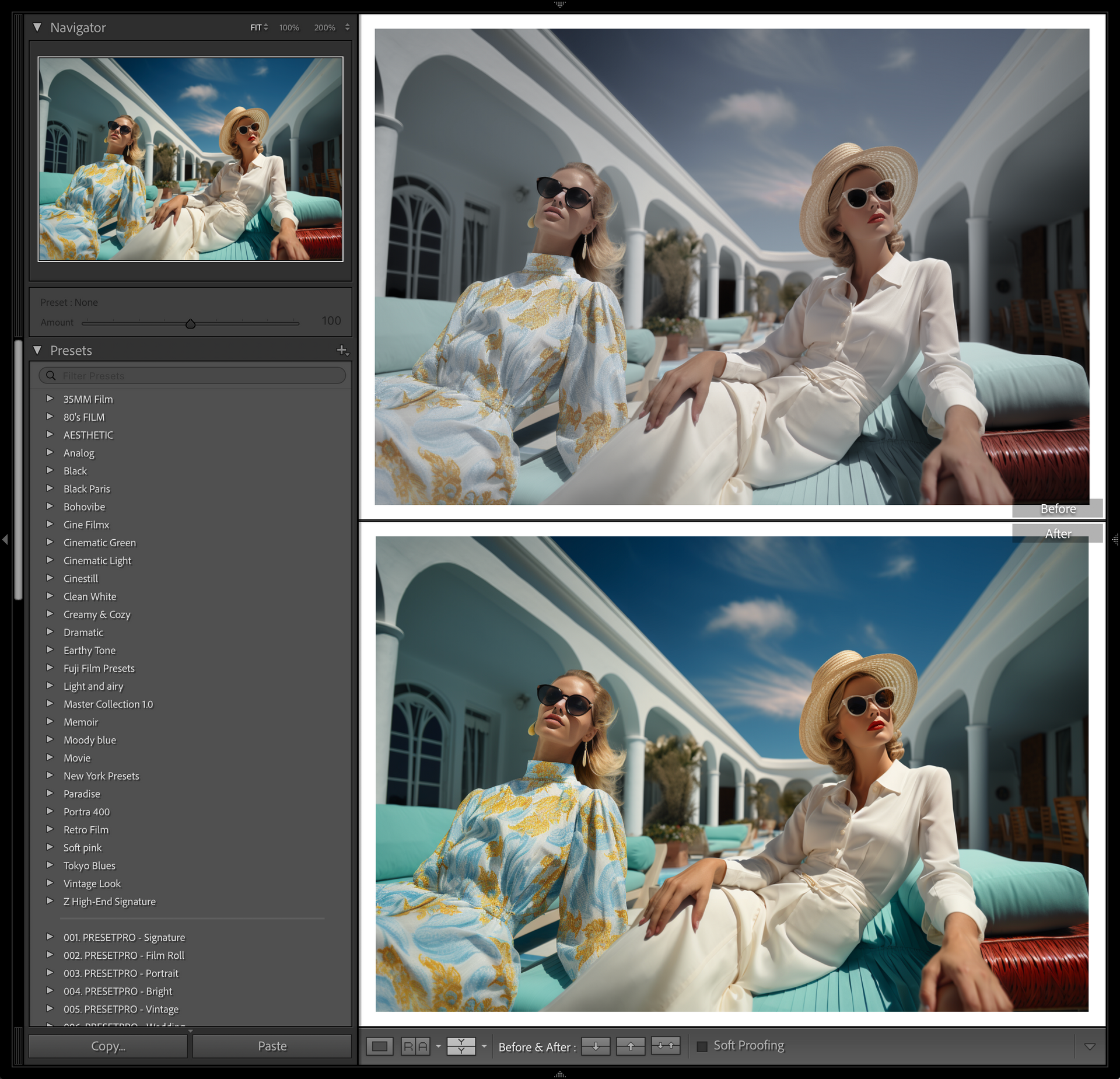Select the 200% zoom level
This screenshot has width=1120, height=1079.
(325, 27)
